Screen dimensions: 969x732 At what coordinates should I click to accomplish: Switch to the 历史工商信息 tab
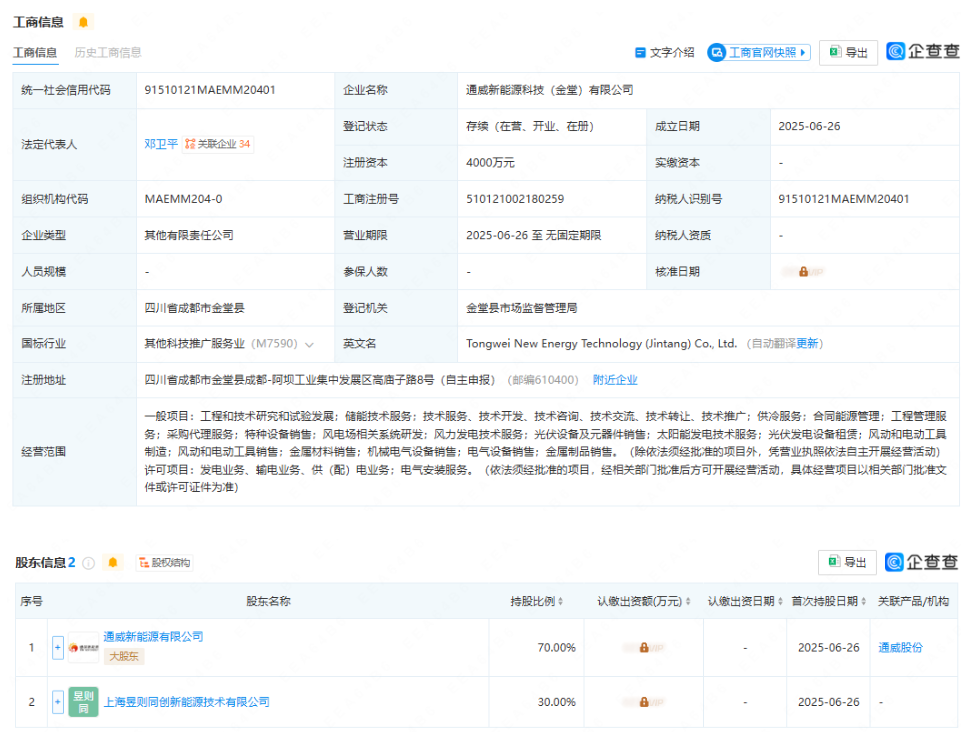(108, 53)
